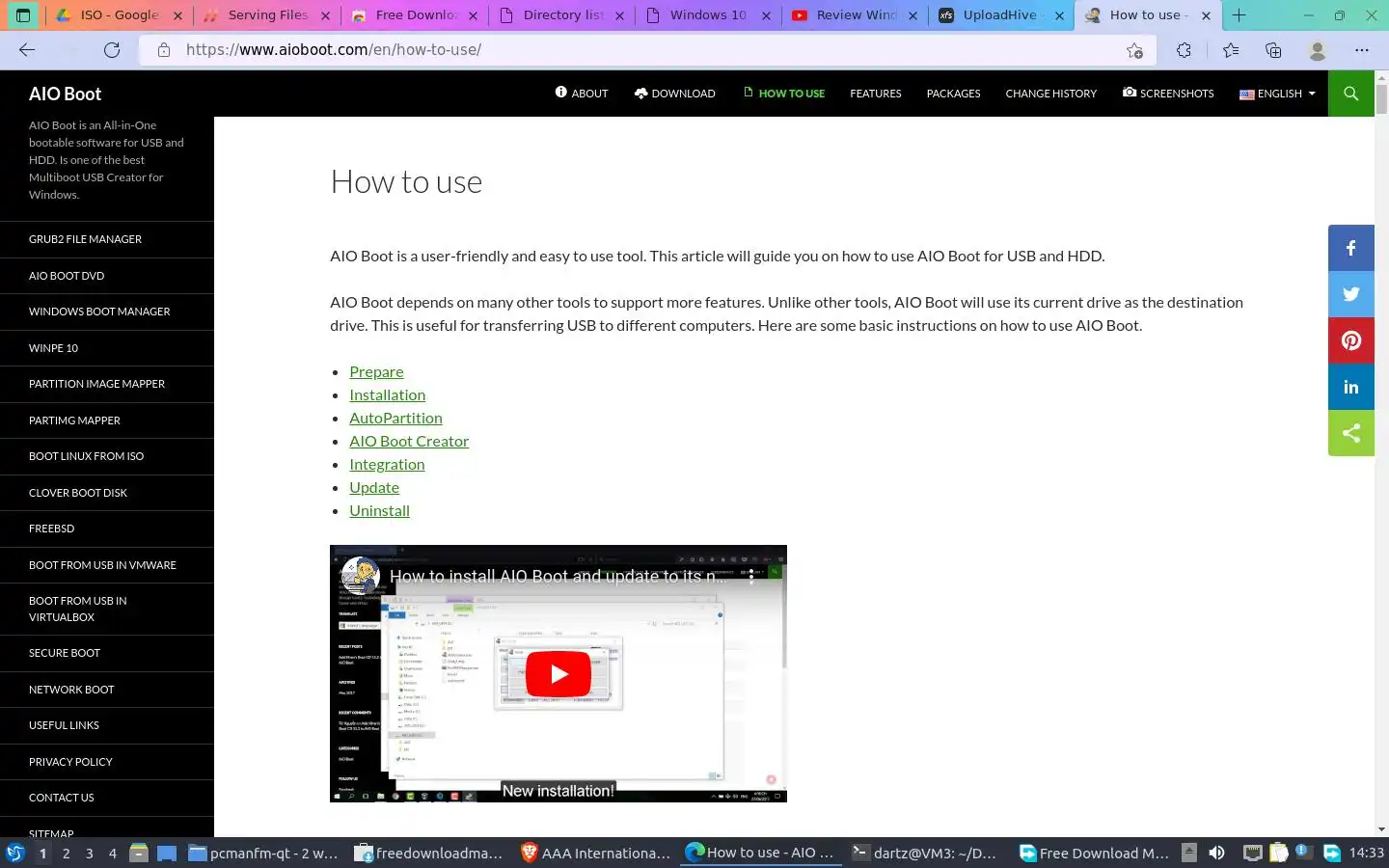This screenshot has height=868, width=1389.
Task: Open the volume control tray icon
Action: coord(1216,853)
